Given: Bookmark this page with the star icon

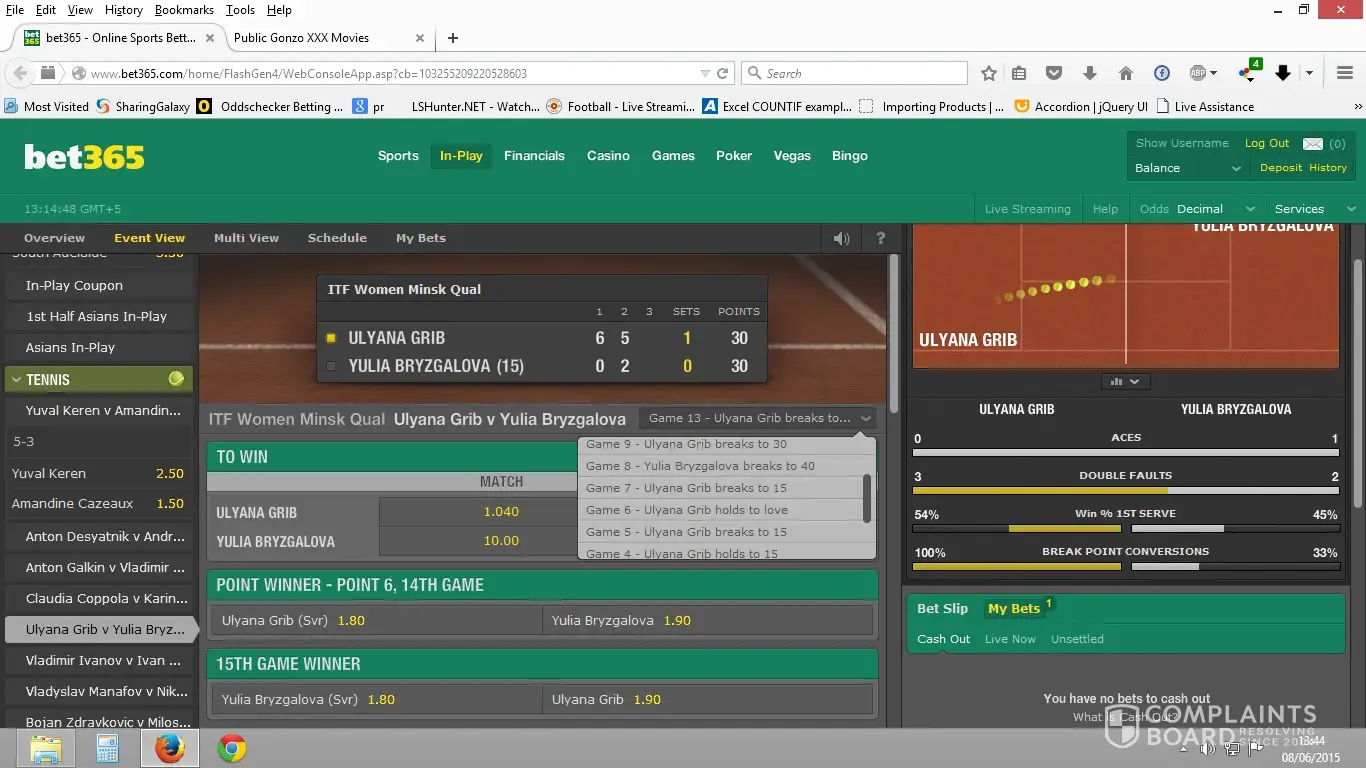Looking at the screenshot, I should (x=989, y=73).
